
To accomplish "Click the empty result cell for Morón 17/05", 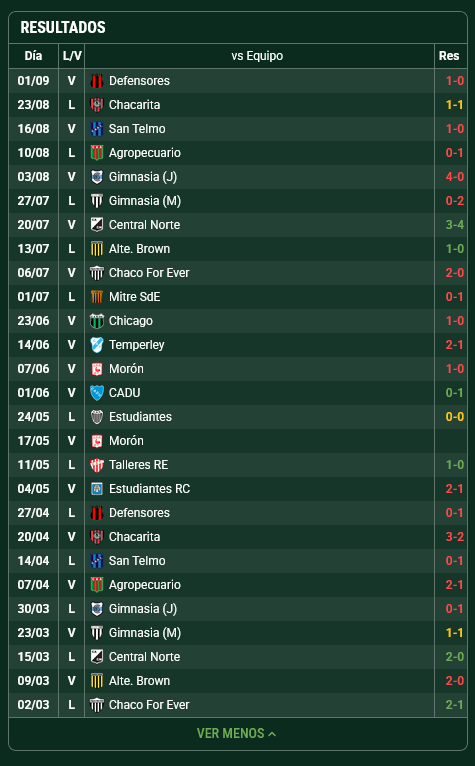I will click(451, 441).
